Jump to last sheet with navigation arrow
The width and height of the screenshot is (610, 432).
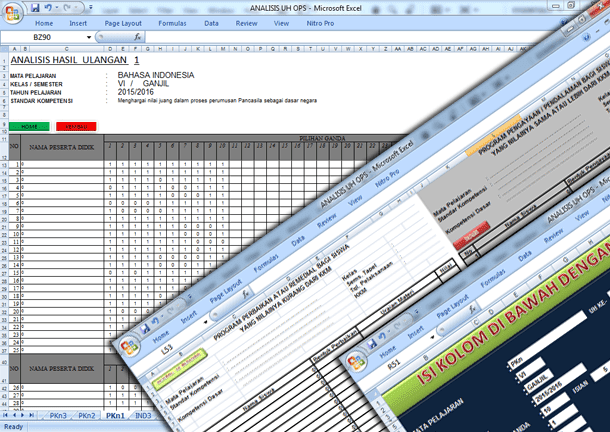point(32,415)
